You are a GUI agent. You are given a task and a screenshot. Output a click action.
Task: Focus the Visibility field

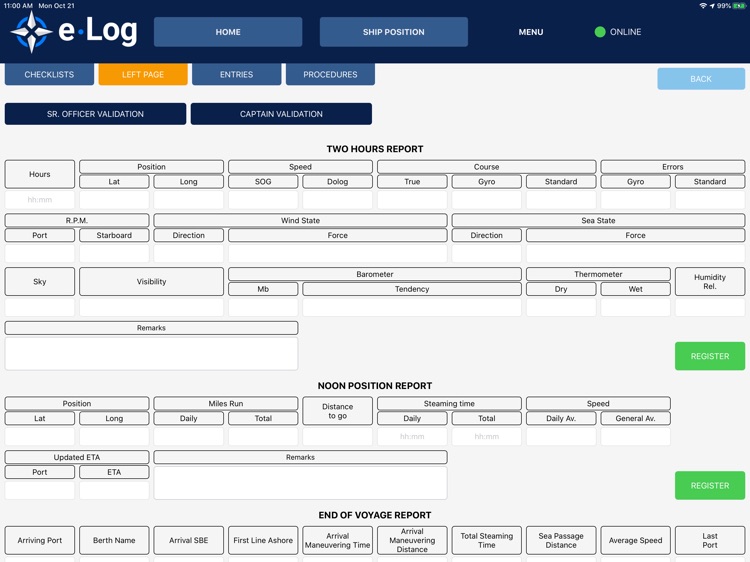(x=151, y=307)
